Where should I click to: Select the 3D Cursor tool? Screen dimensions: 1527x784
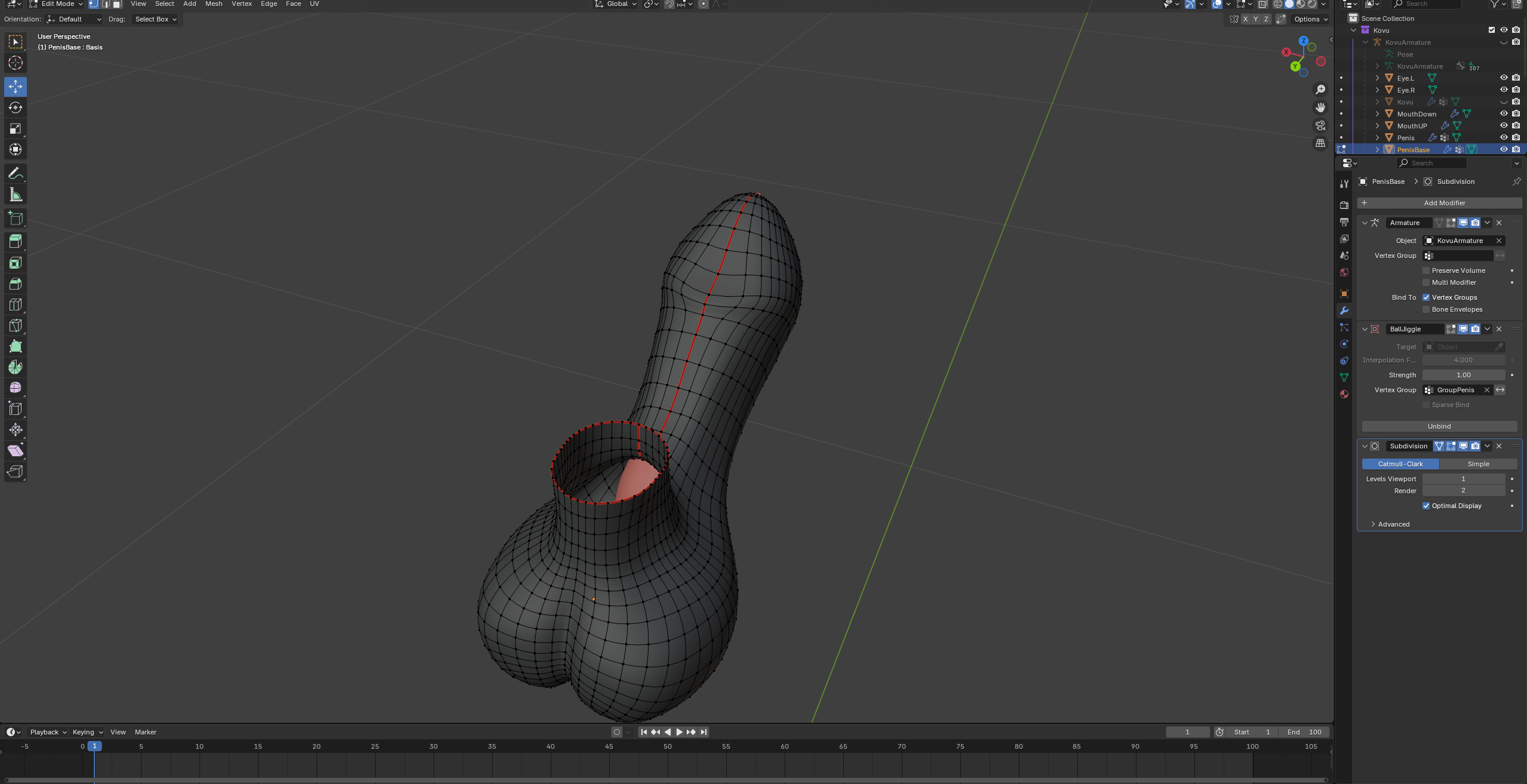[16, 63]
